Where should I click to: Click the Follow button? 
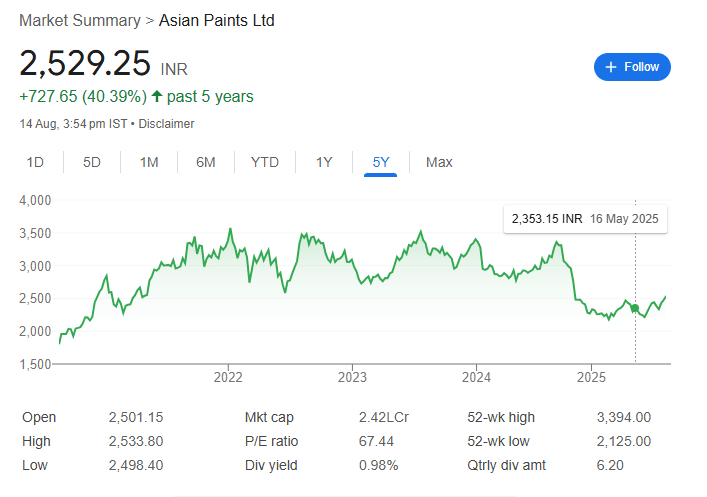click(x=632, y=67)
